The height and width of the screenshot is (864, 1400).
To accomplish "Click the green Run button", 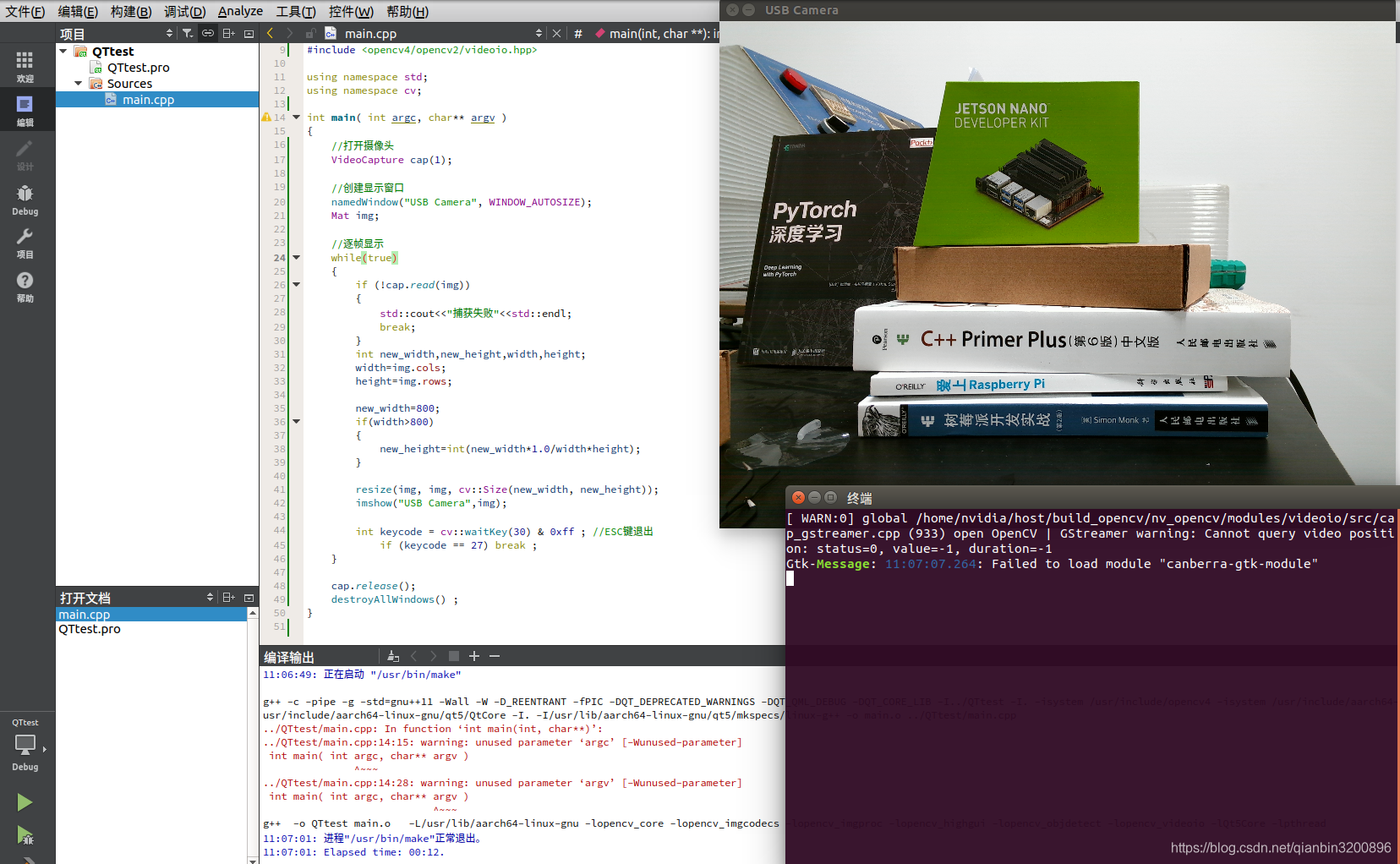I will 25,801.
